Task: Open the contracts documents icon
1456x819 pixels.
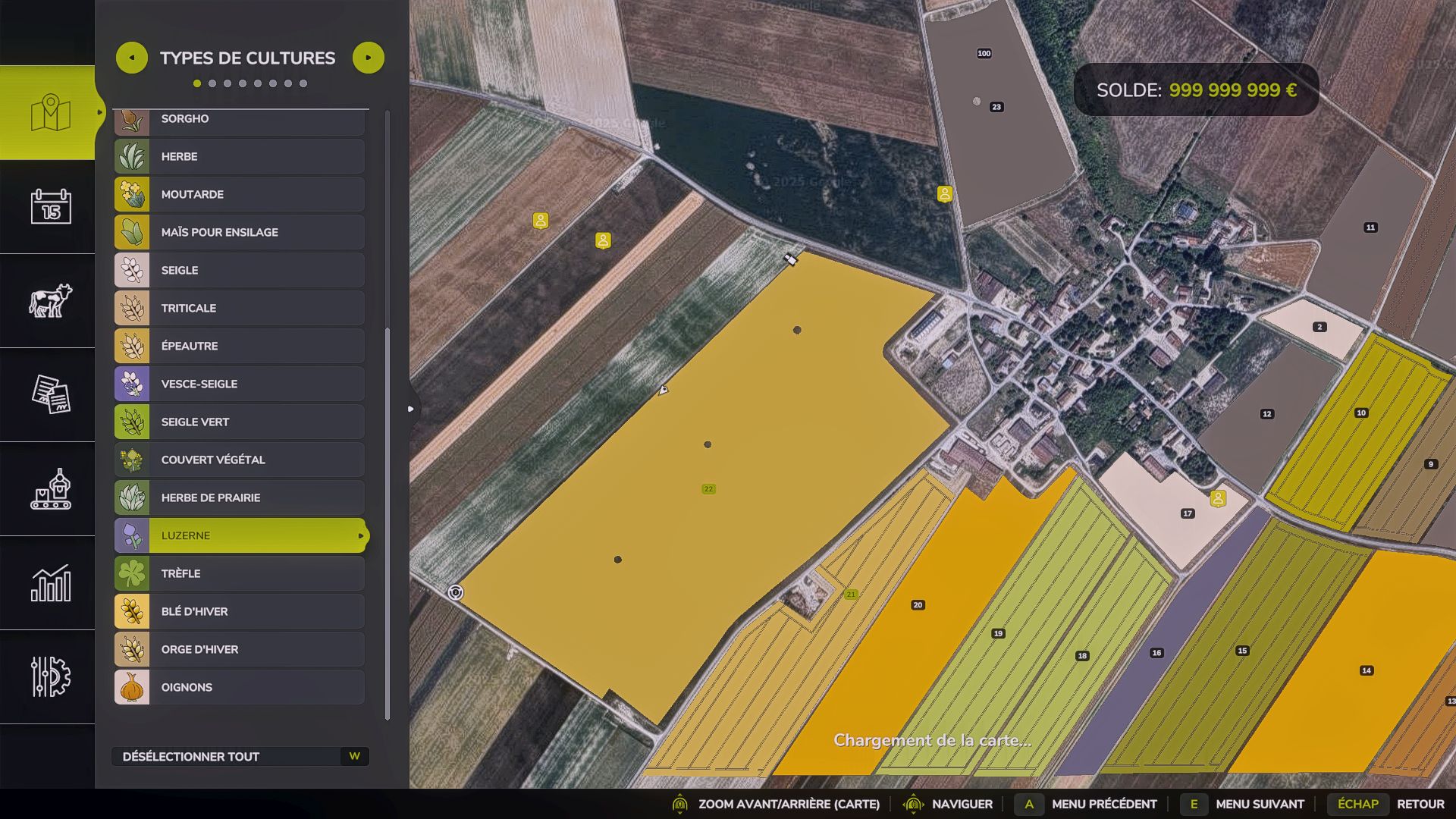Action: pyautogui.click(x=50, y=394)
